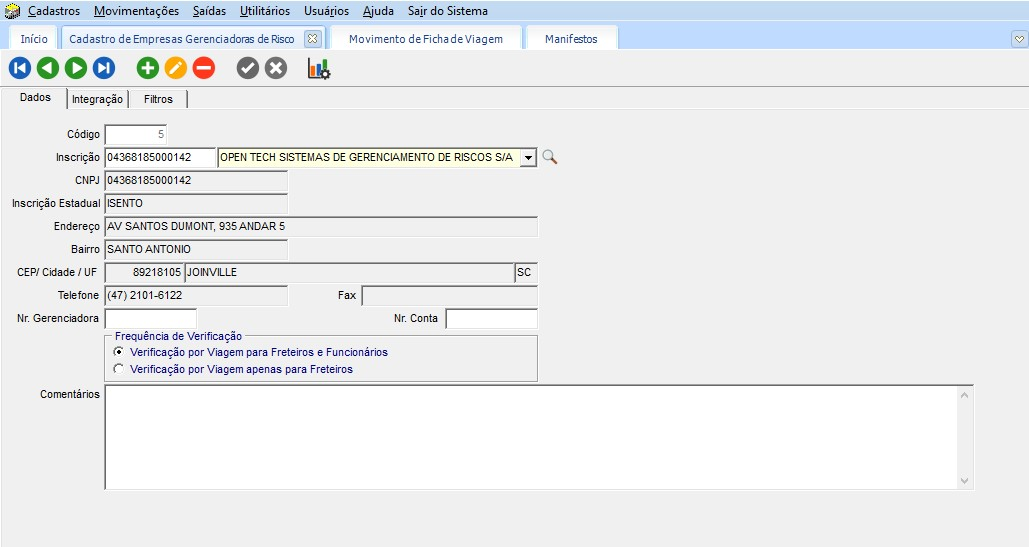Expand the company name combo box
Viewport: 1029px width, 547px height.
(x=528, y=157)
